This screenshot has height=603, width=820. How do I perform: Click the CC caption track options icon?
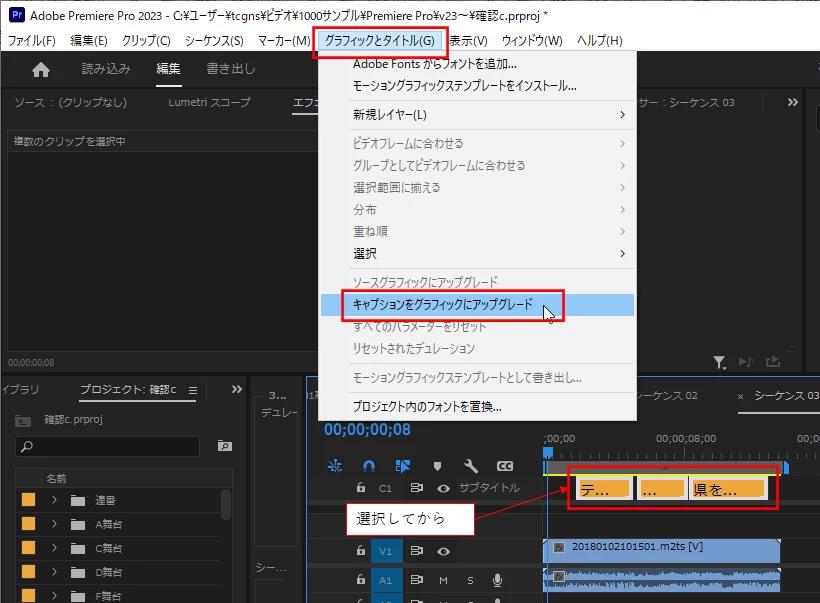pyautogui.click(x=505, y=466)
